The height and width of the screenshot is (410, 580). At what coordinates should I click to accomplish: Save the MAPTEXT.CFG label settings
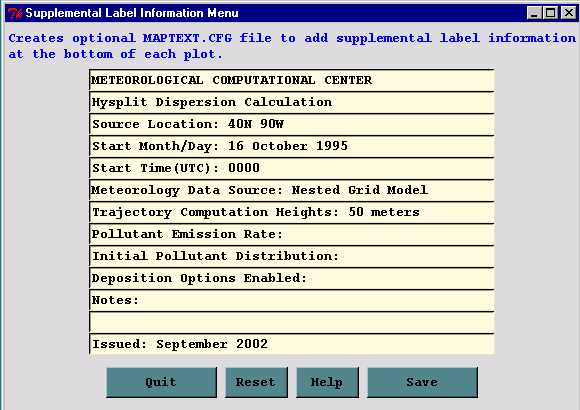coord(422,382)
